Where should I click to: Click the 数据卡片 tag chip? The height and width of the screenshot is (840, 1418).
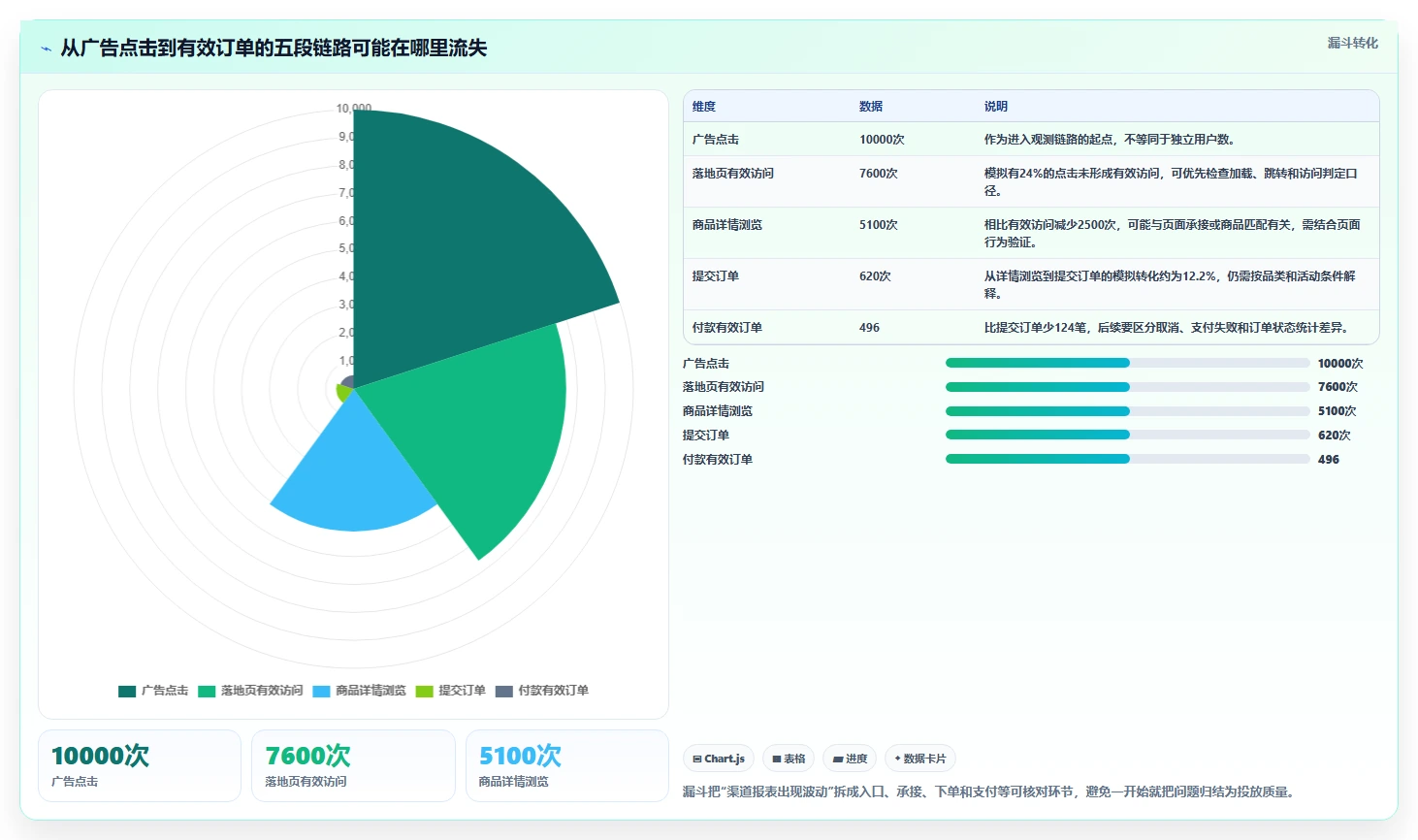pyautogui.click(x=919, y=759)
